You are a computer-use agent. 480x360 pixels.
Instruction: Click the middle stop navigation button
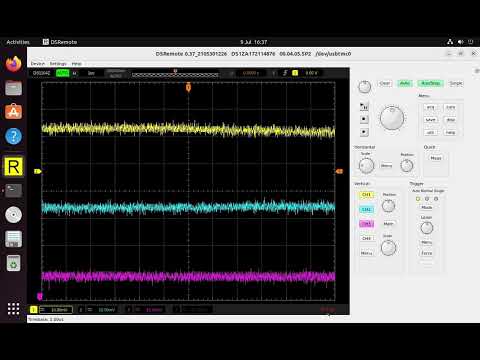(x=364, y=119)
